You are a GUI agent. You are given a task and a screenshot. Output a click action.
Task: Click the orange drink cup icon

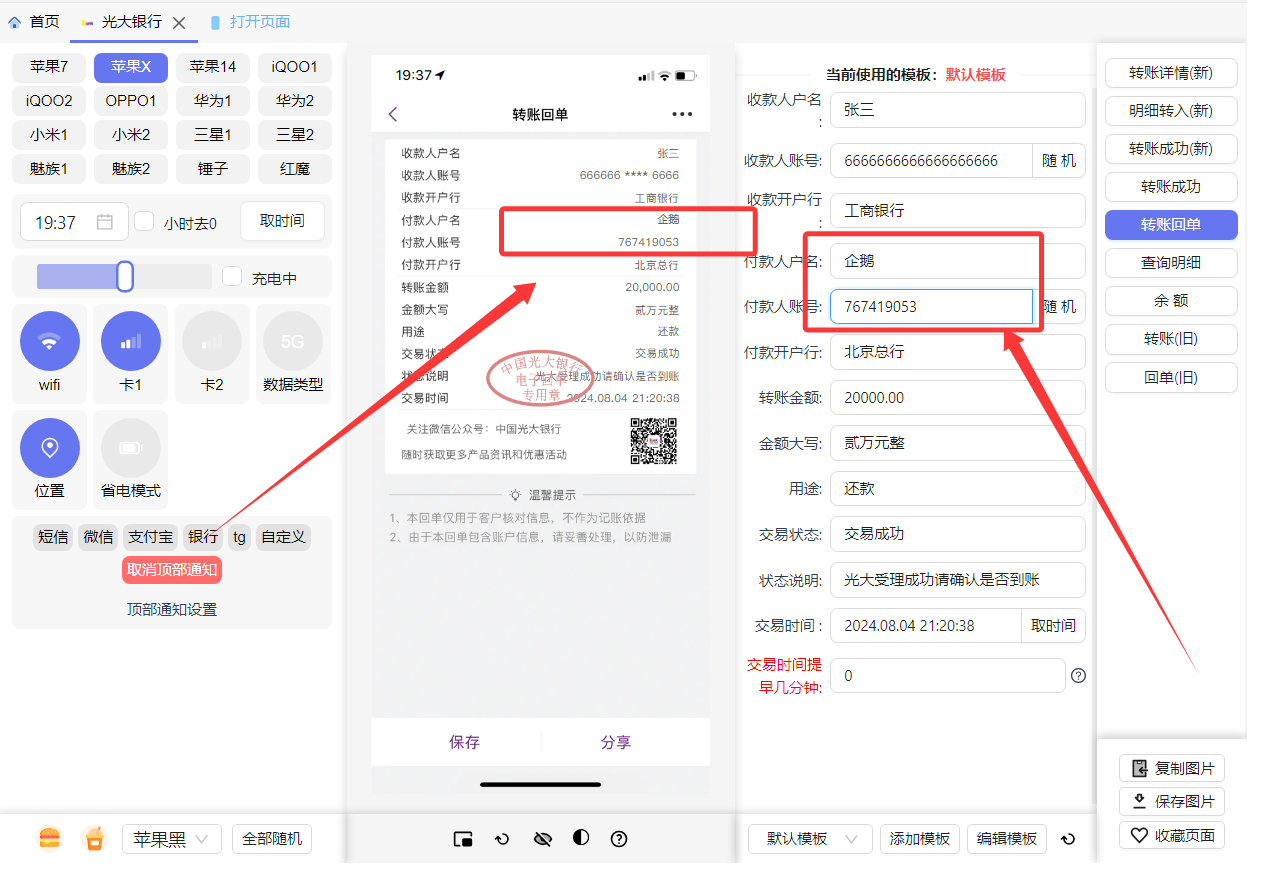coord(94,839)
